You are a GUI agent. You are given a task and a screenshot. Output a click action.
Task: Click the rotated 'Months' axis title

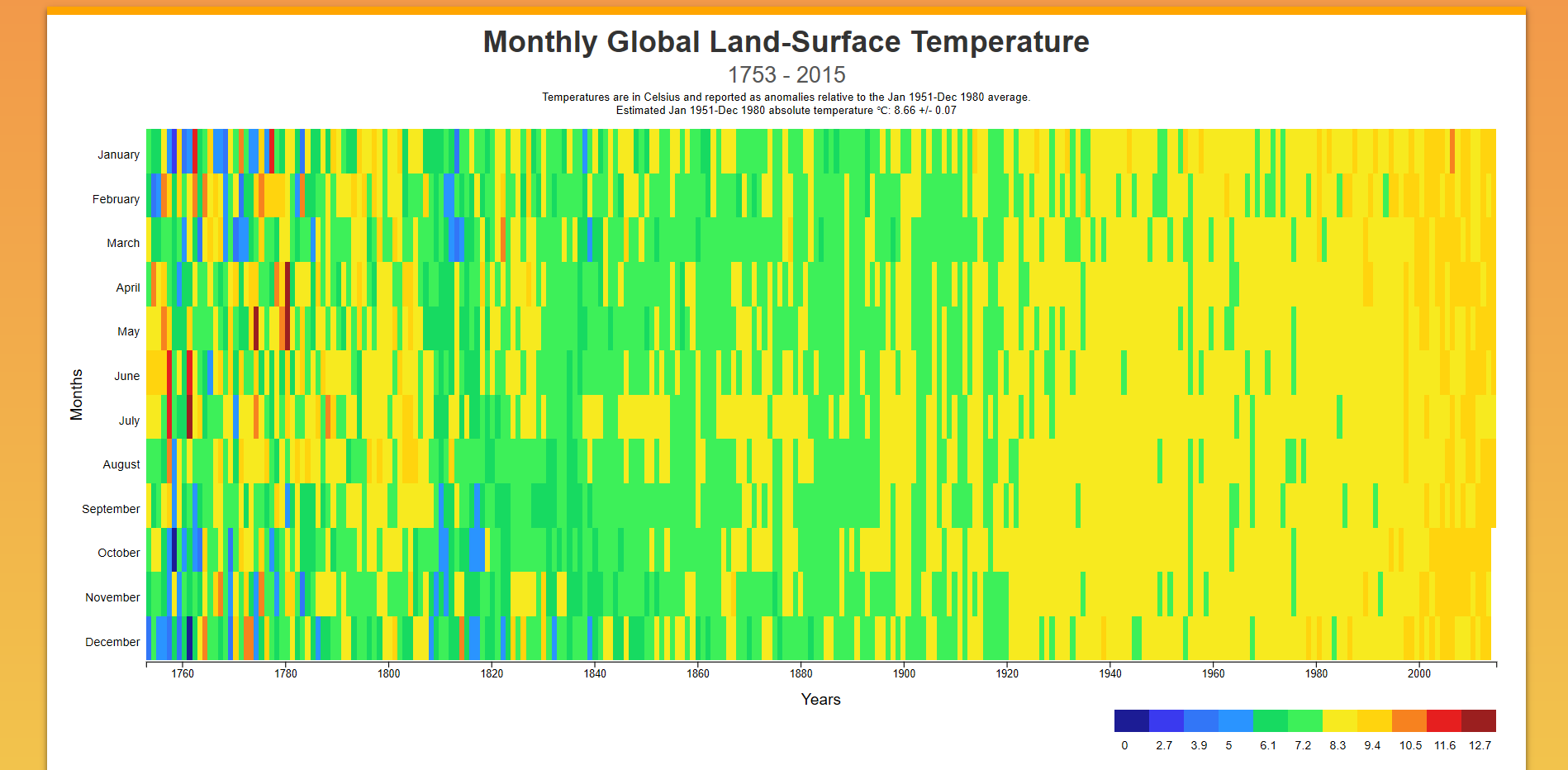tap(77, 395)
